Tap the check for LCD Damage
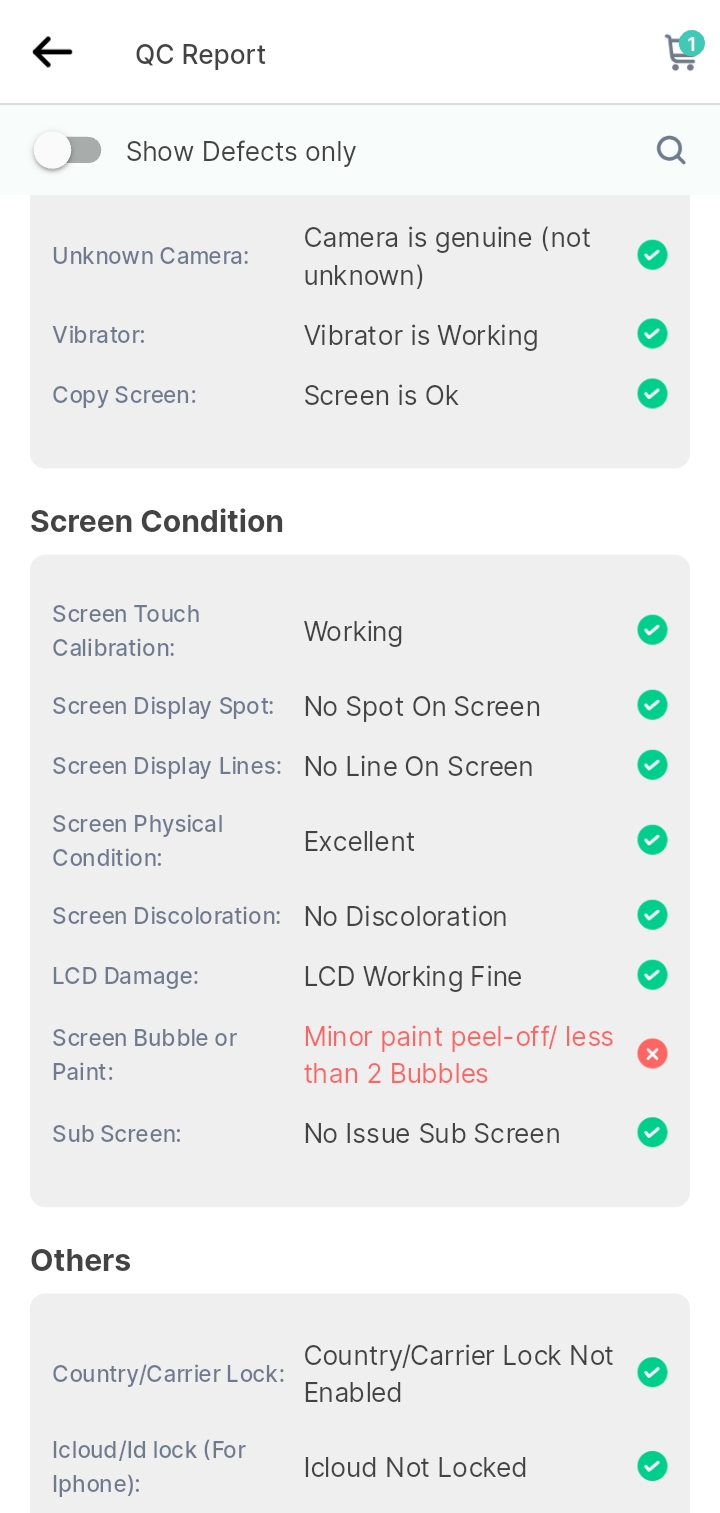720x1513 pixels. (x=652, y=974)
